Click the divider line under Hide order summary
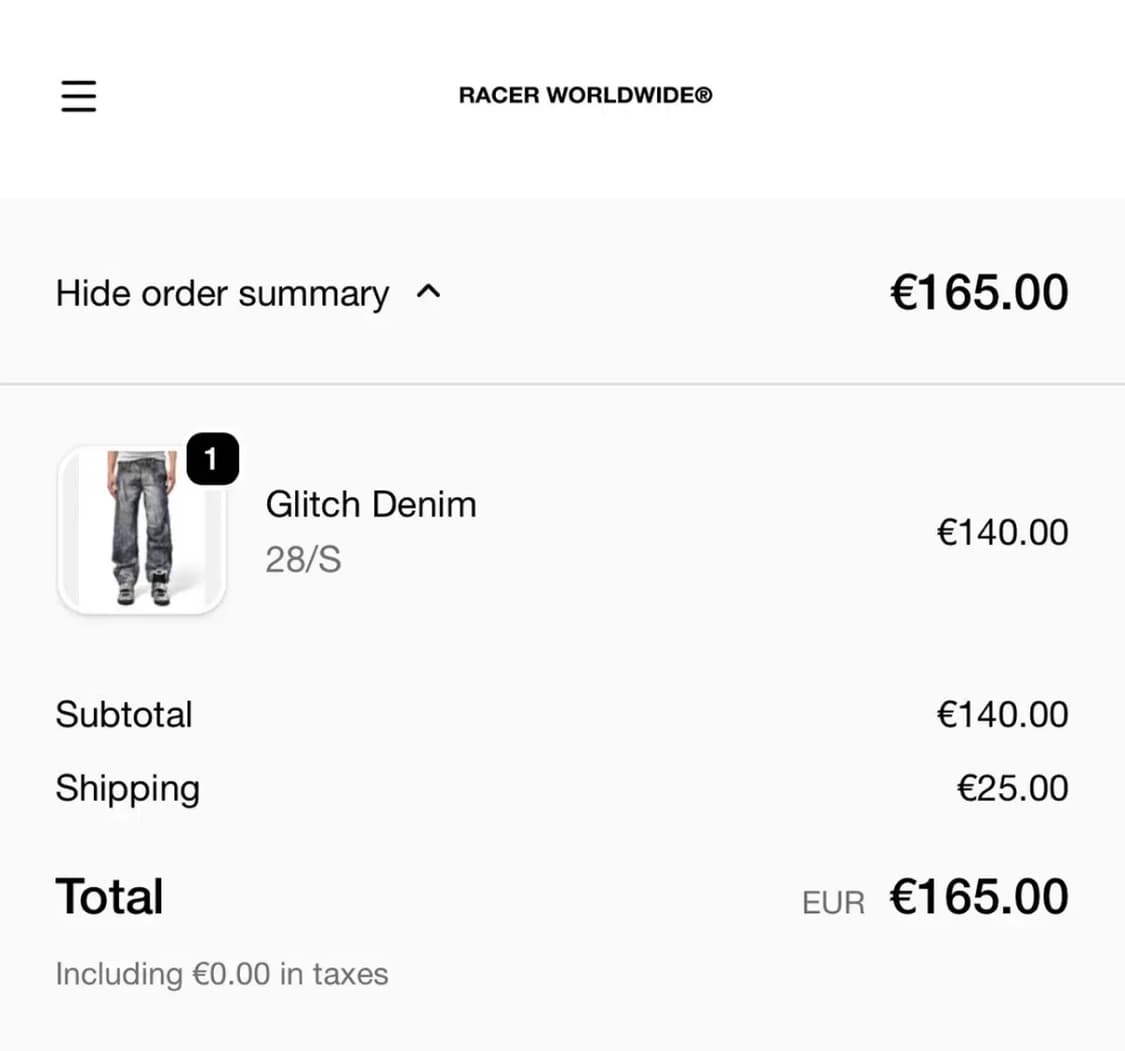Image resolution: width=1125 pixels, height=1051 pixels. tap(562, 384)
